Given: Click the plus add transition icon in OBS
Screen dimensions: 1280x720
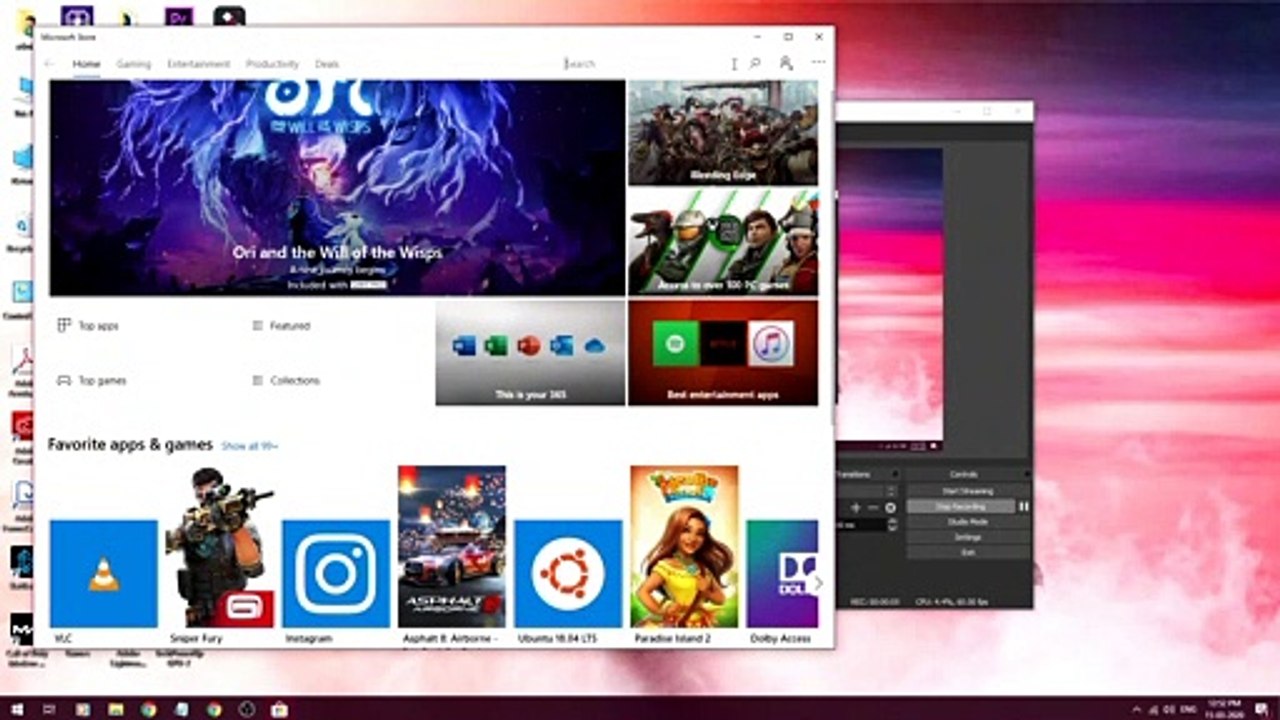Looking at the screenshot, I should pos(855,508).
